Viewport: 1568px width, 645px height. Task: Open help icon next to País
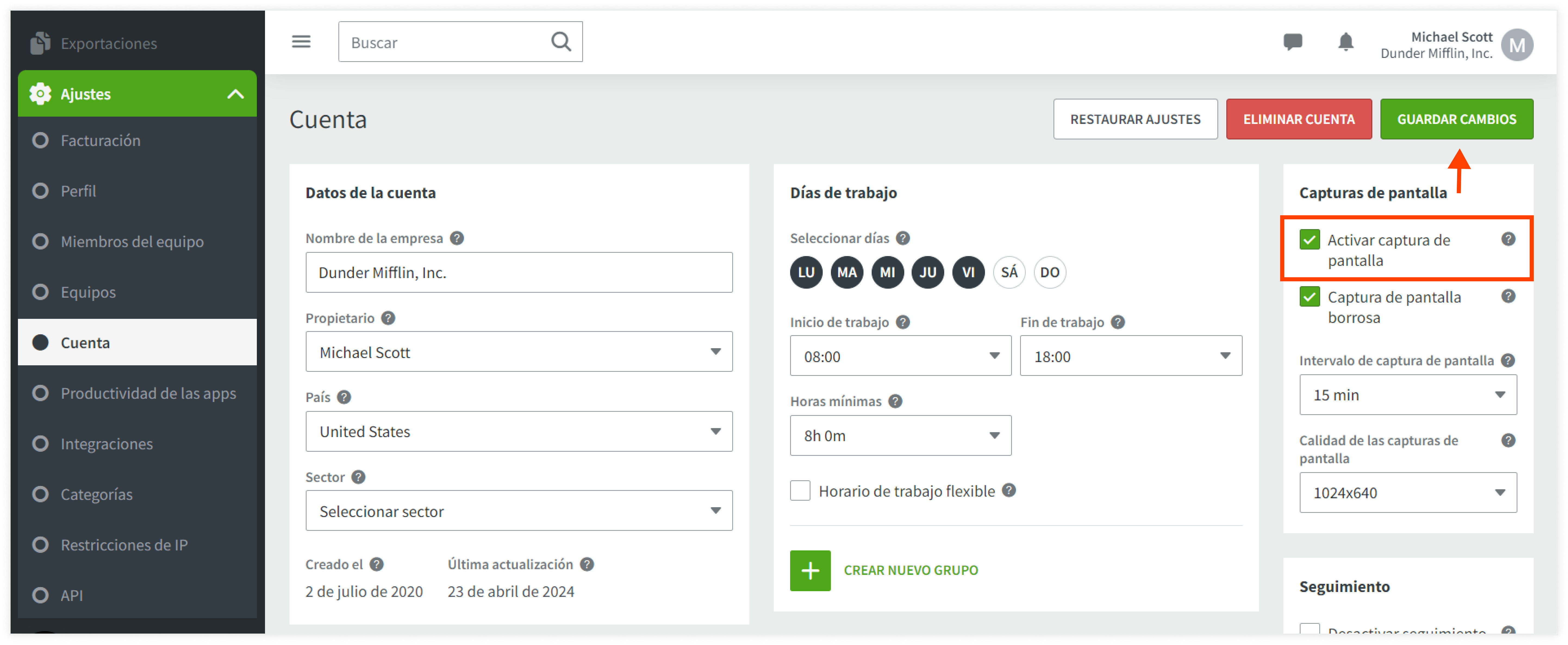[343, 397]
